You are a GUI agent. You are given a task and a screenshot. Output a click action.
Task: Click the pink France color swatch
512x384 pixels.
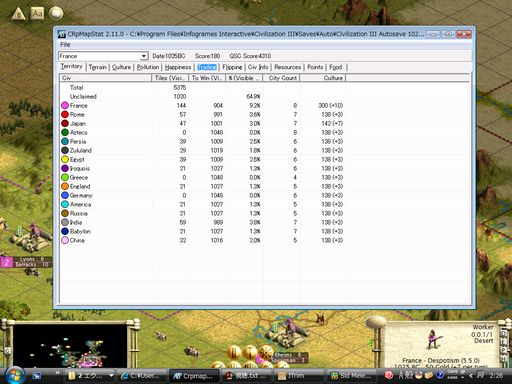point(65,105)
